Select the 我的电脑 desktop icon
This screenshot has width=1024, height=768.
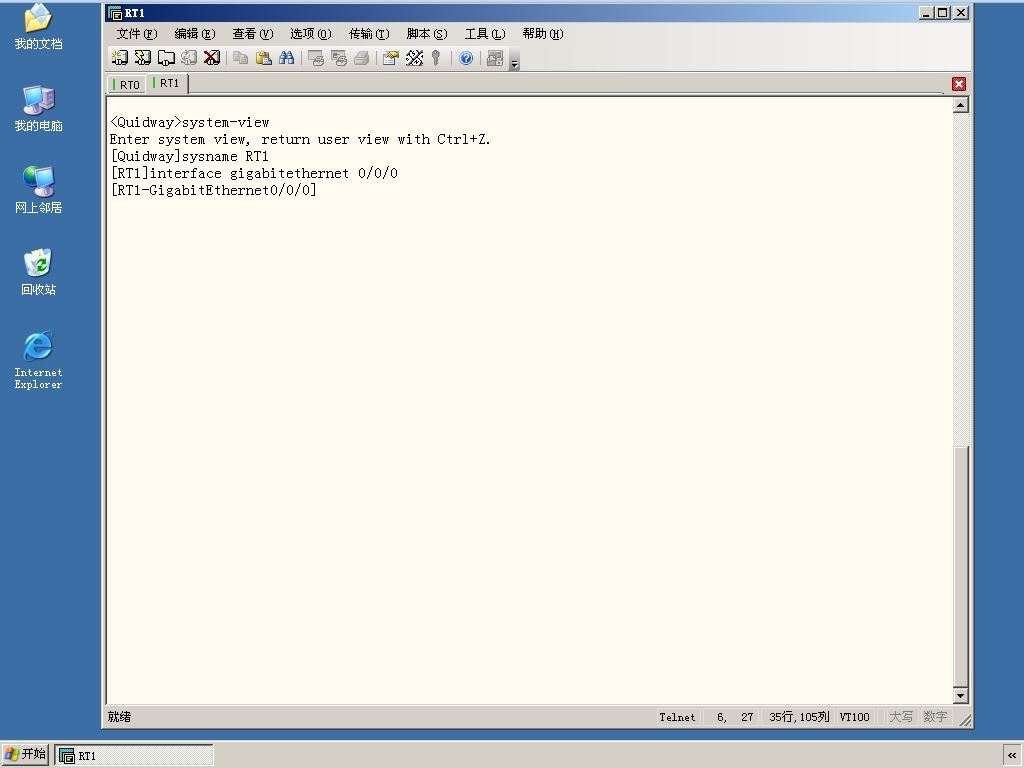(x=39, y=108)
